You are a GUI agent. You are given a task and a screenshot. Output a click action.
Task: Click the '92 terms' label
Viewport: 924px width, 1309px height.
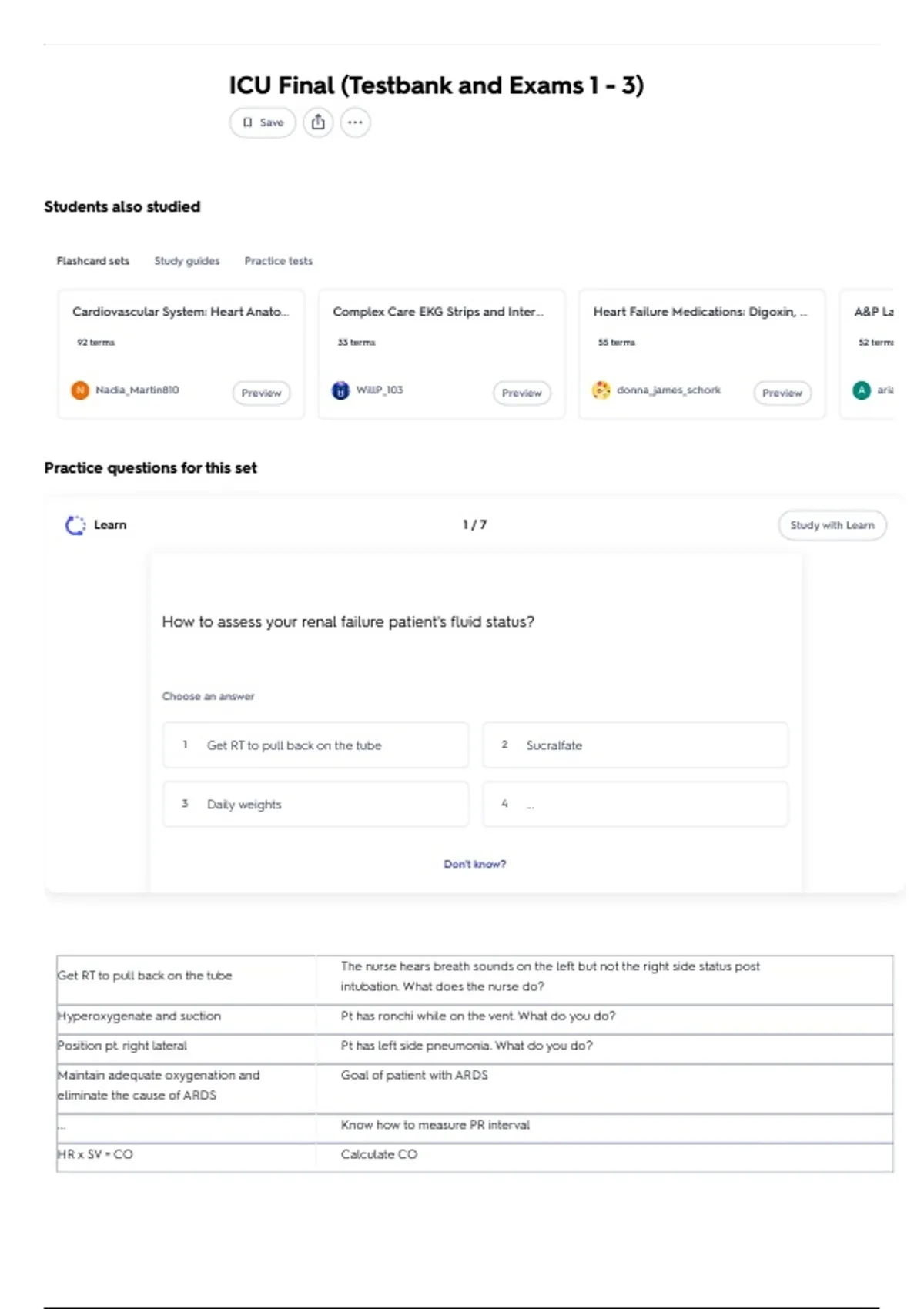pyautogui.click(x=95, y=342)
